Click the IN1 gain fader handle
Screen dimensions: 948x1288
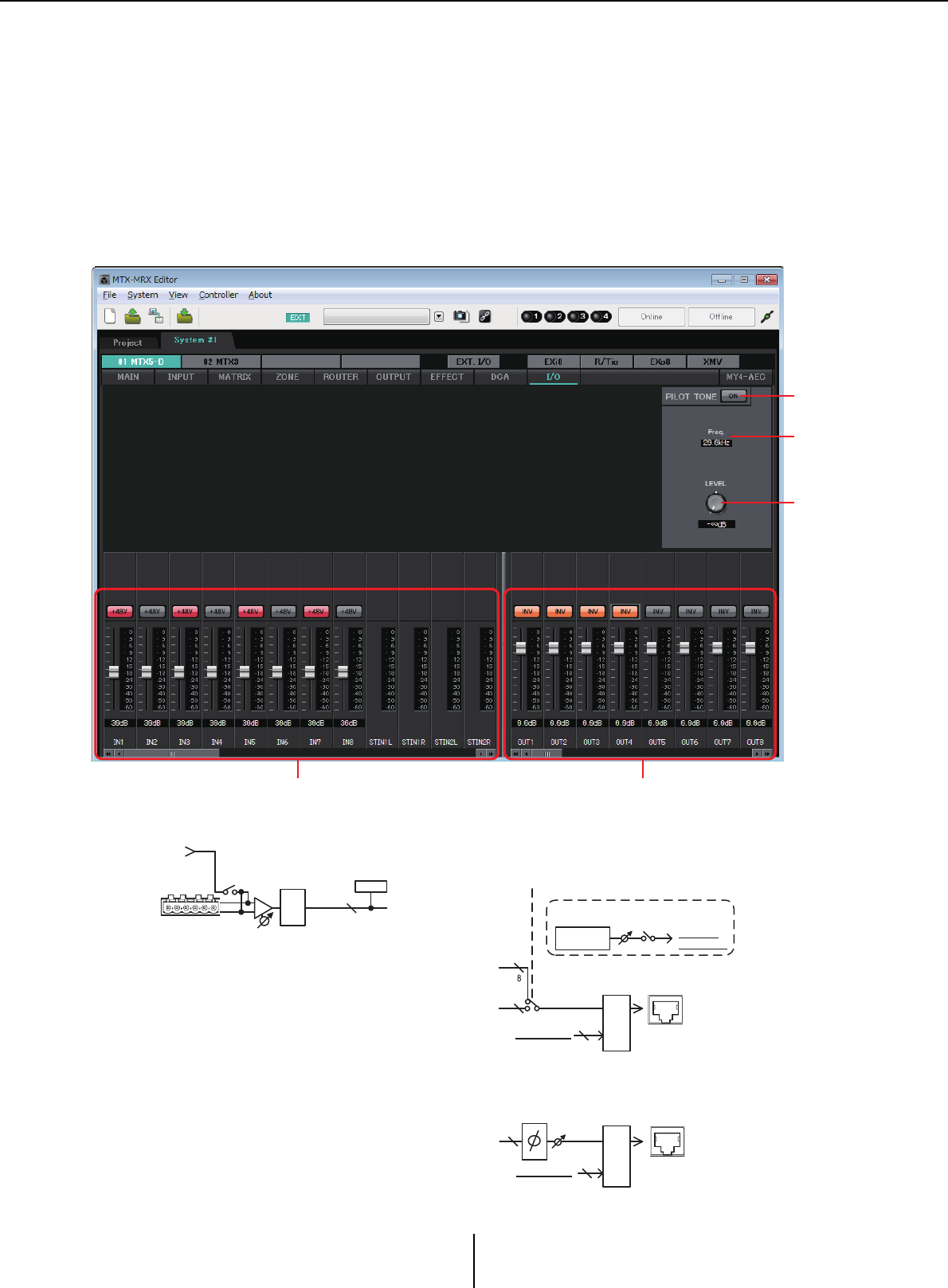[x=113, y=671]
